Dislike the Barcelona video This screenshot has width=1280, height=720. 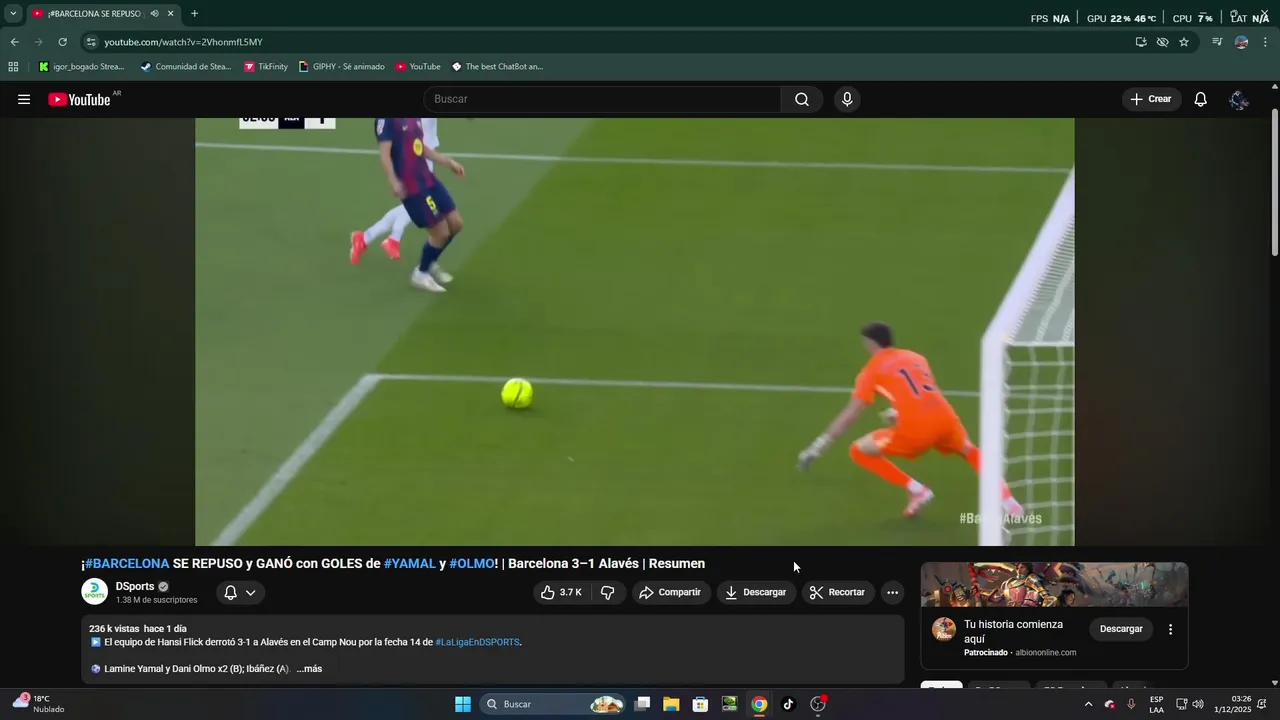607,592
